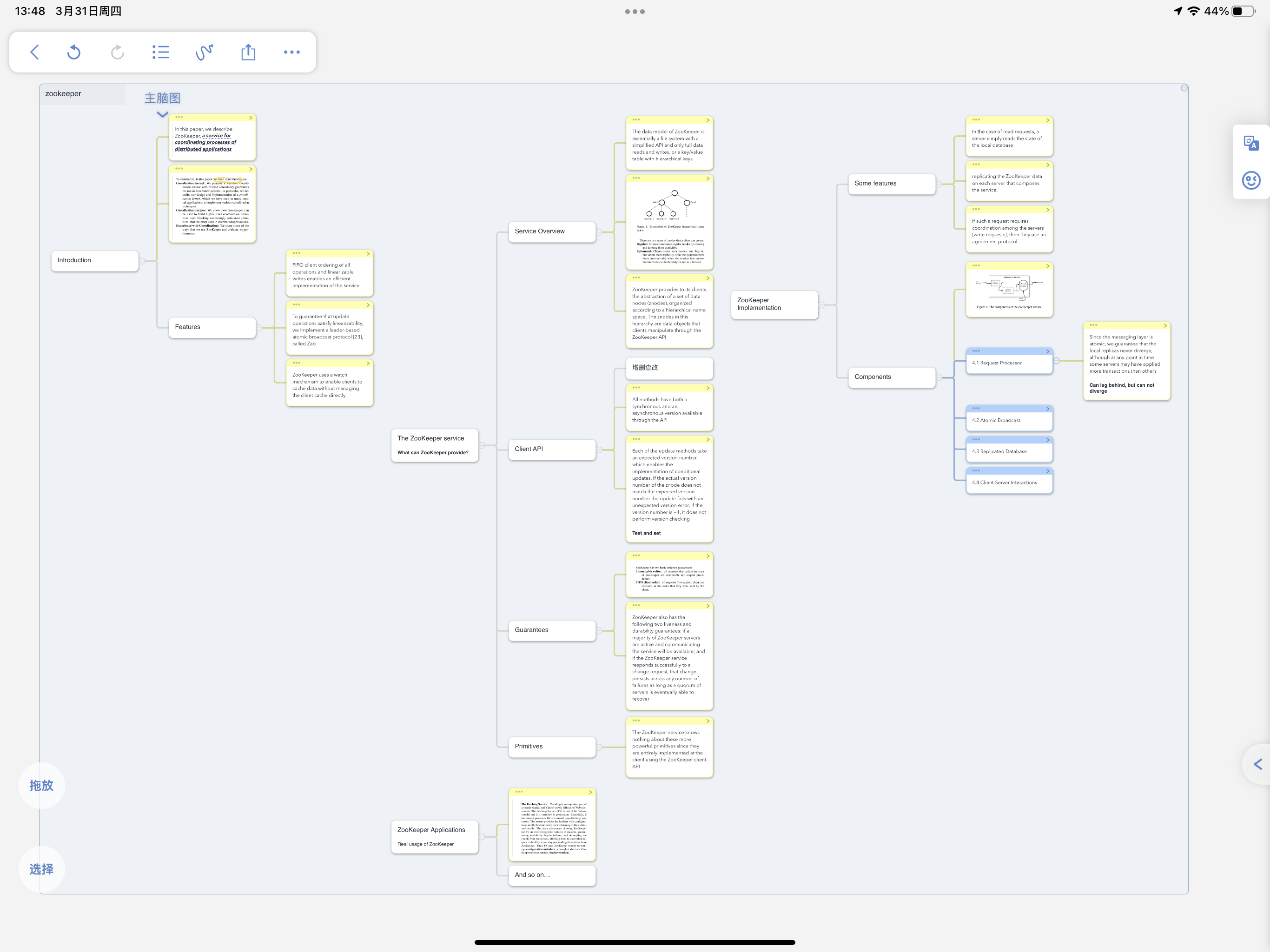Screen dimensions: 1270x952
Task: Open the side panel arrow
Action: click(x=1257, y=764)
